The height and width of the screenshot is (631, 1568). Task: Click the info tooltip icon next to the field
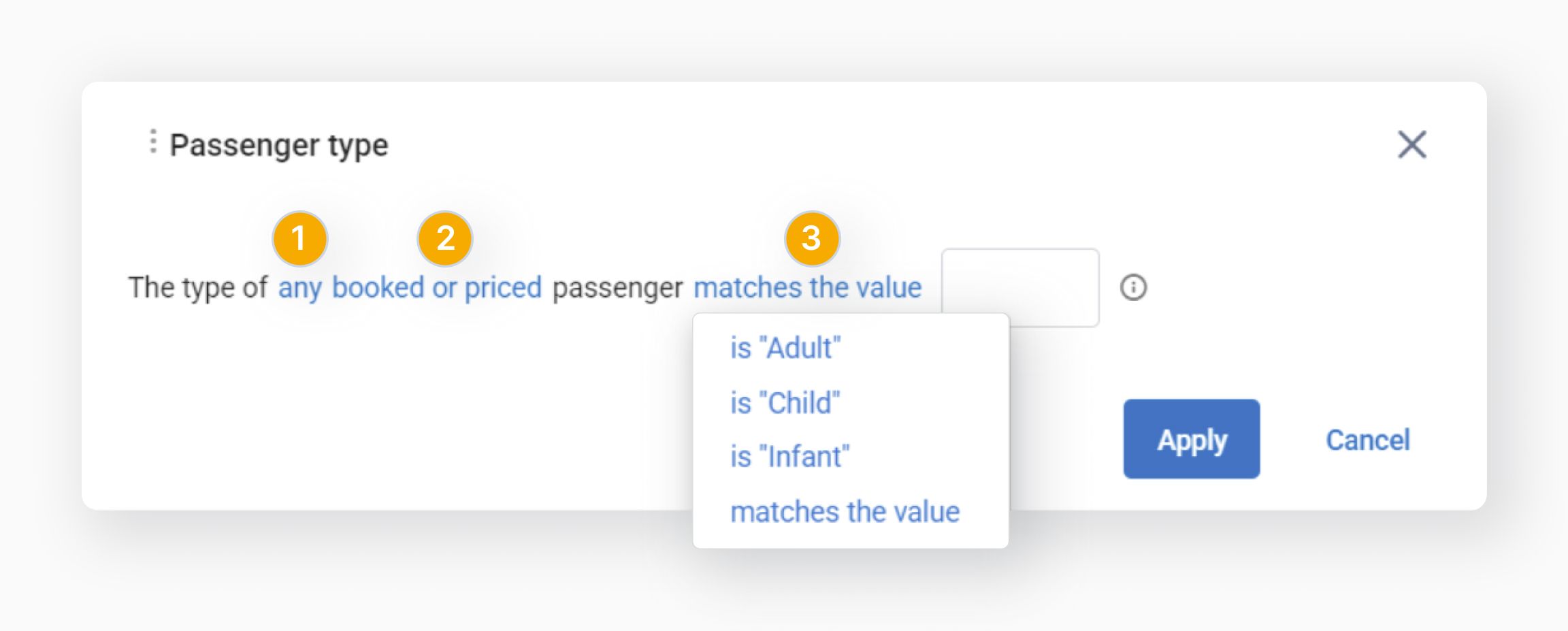pyautogui.click(x=1135, y=288)
